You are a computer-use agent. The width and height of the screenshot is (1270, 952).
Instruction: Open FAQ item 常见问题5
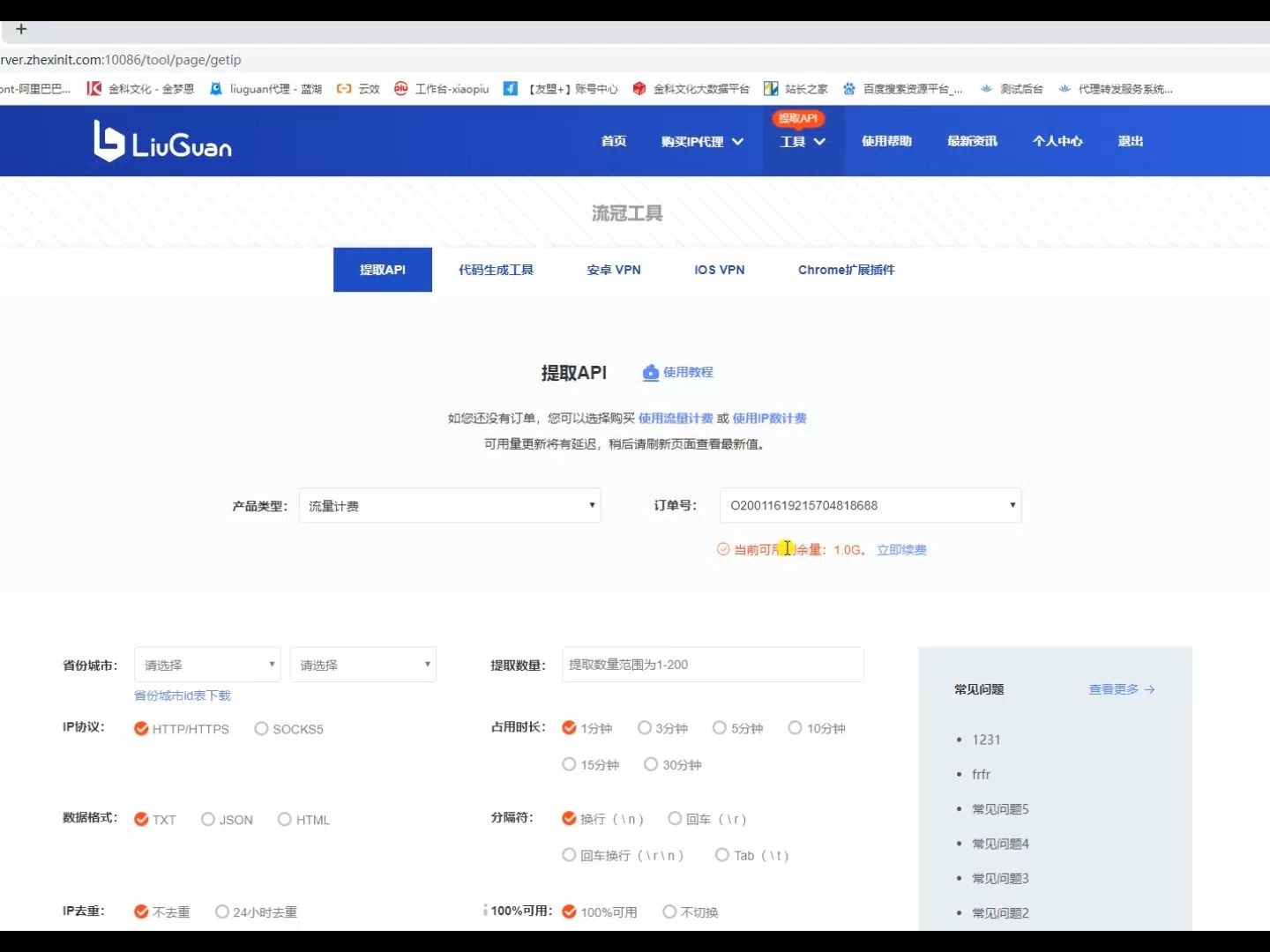coord(1000,809)
